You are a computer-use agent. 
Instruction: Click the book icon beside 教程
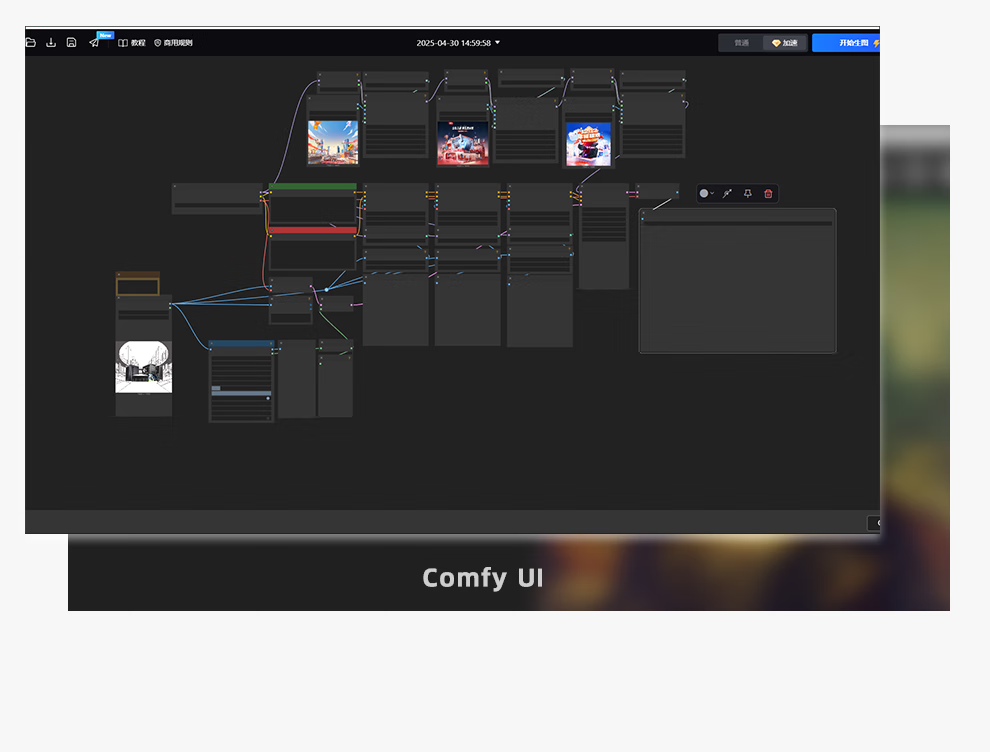tap(123, 43)
